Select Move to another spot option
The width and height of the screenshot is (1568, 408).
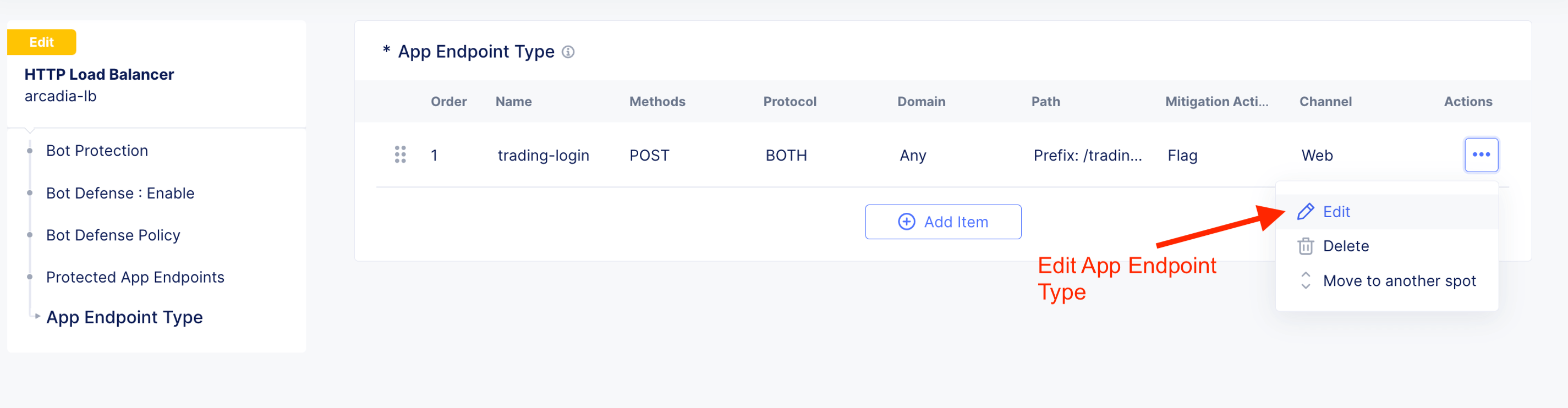1399,281
